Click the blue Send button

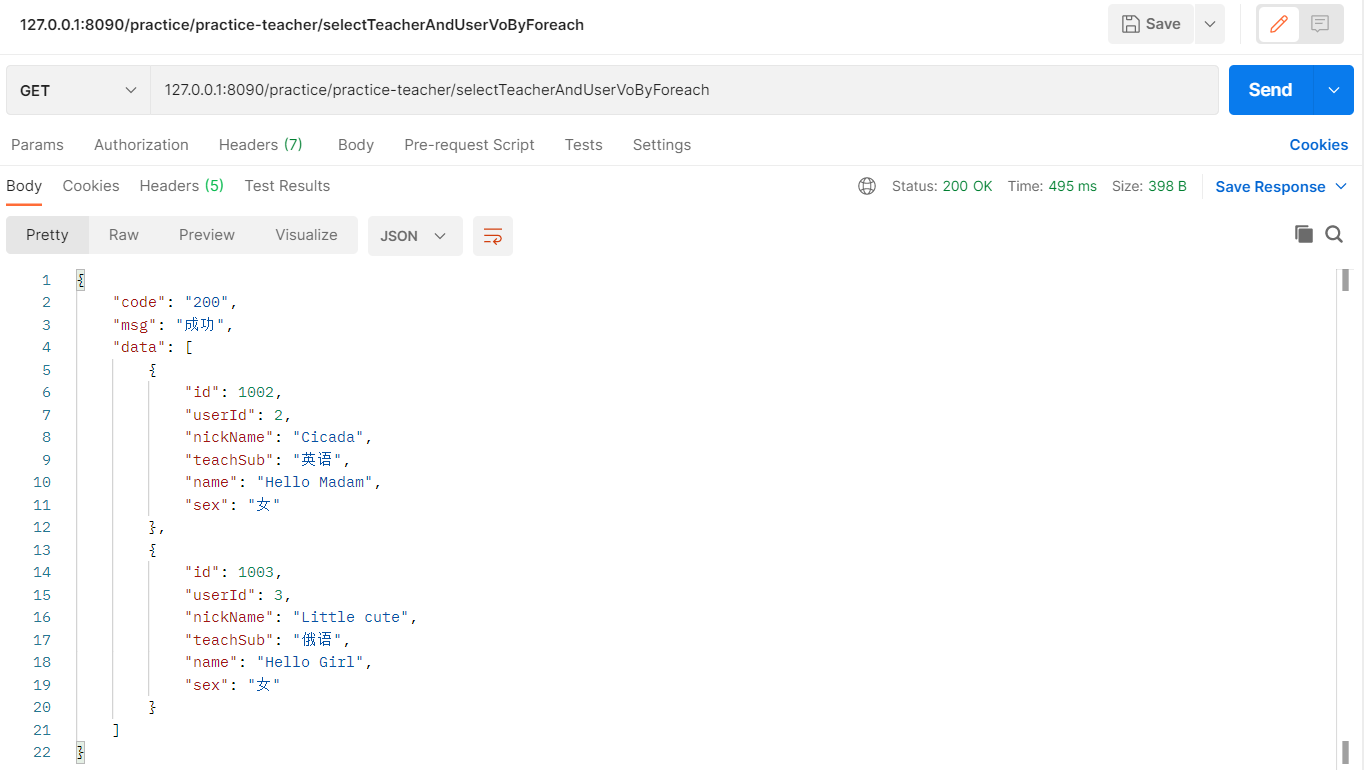tap(1271, 90)
